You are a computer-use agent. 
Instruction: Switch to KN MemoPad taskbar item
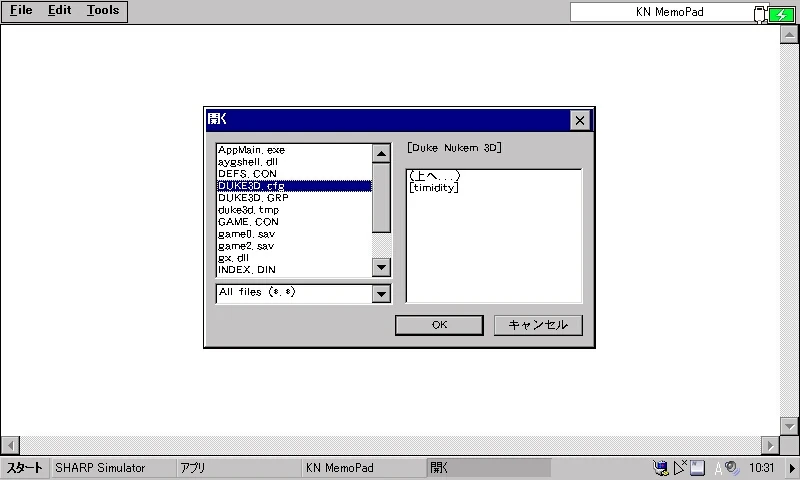point(363,468)
